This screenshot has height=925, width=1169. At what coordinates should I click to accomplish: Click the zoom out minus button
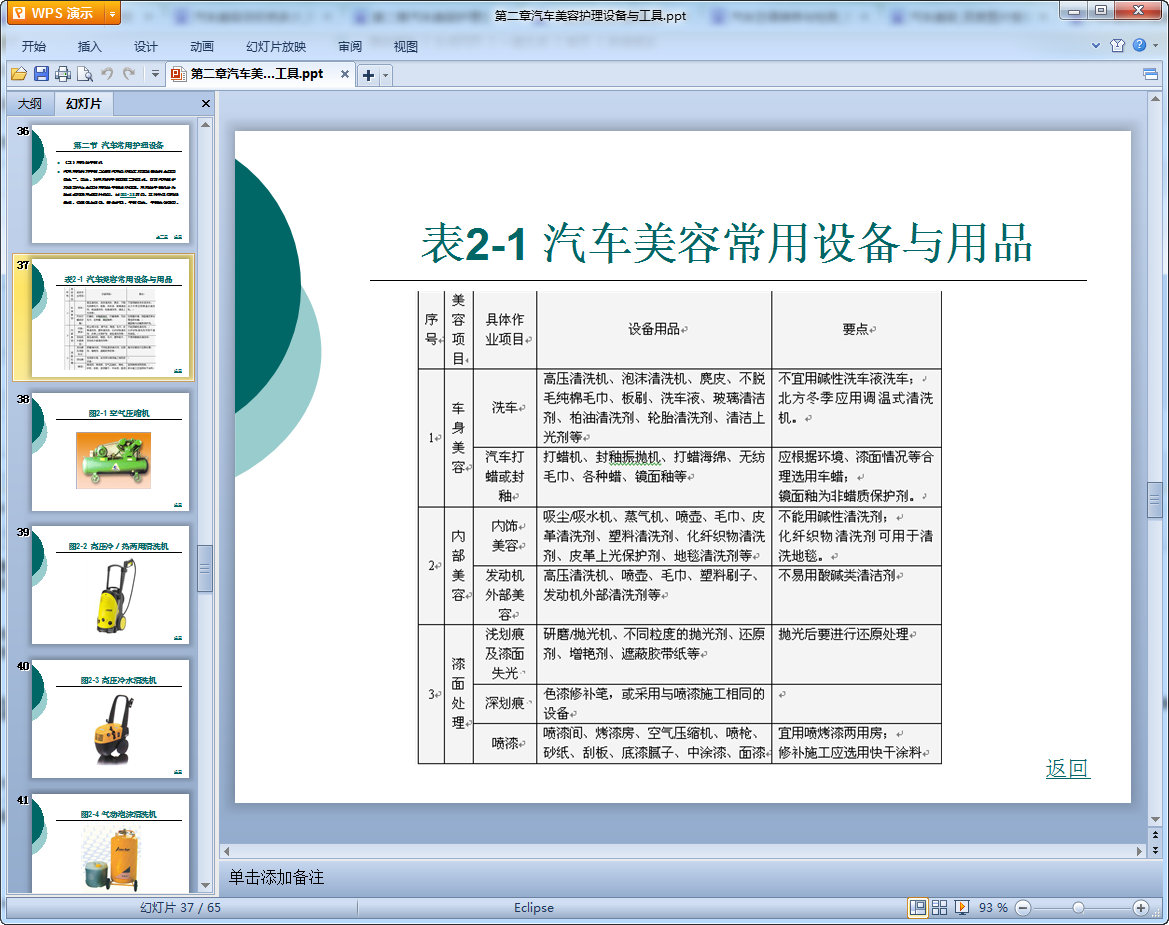(x=1024, y=907)
